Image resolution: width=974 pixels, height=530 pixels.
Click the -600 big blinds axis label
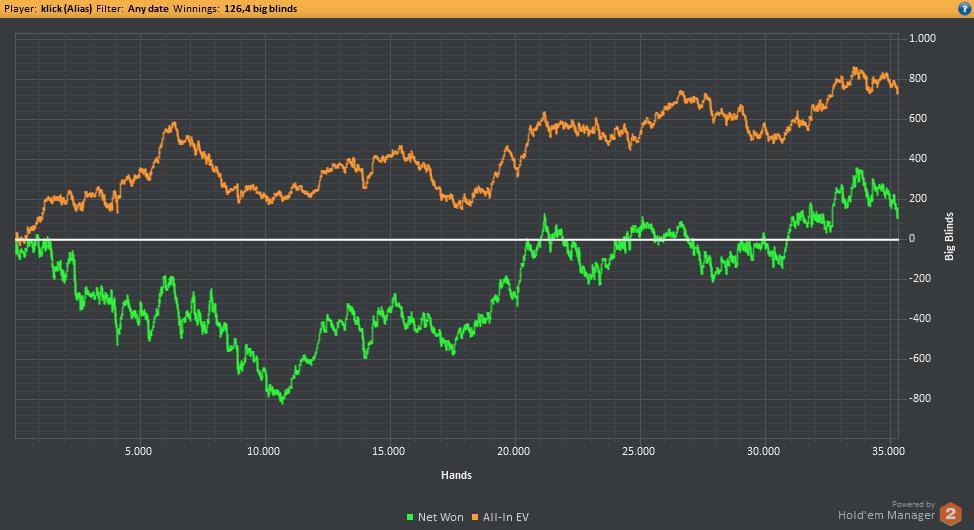coord(920,359)
